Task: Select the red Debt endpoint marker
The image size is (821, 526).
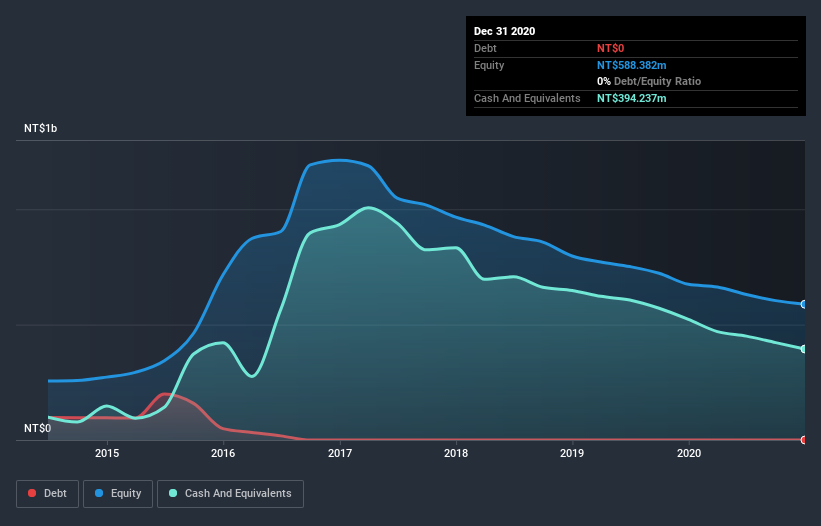Action: [x=804, y=440]
